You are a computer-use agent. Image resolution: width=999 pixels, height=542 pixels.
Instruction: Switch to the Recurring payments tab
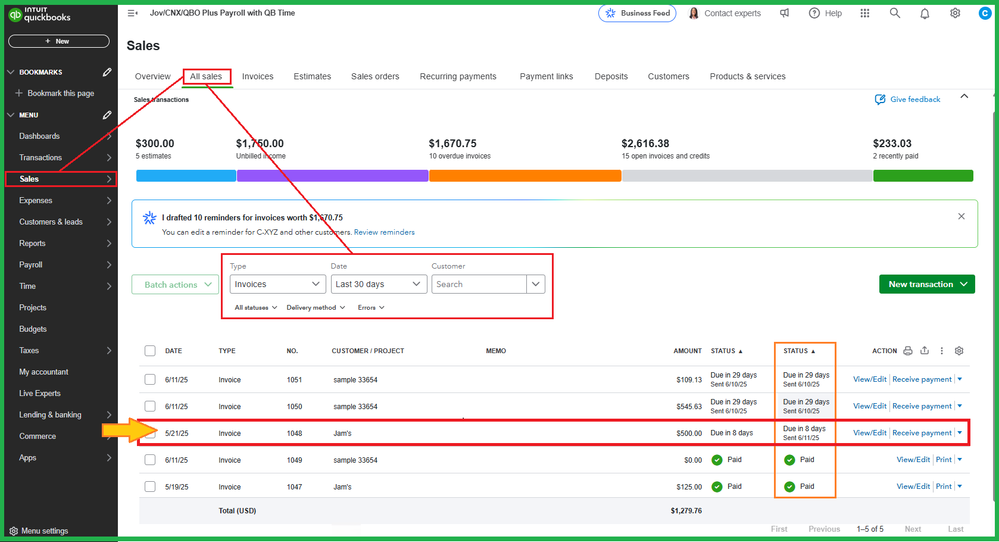click(458, 76)
